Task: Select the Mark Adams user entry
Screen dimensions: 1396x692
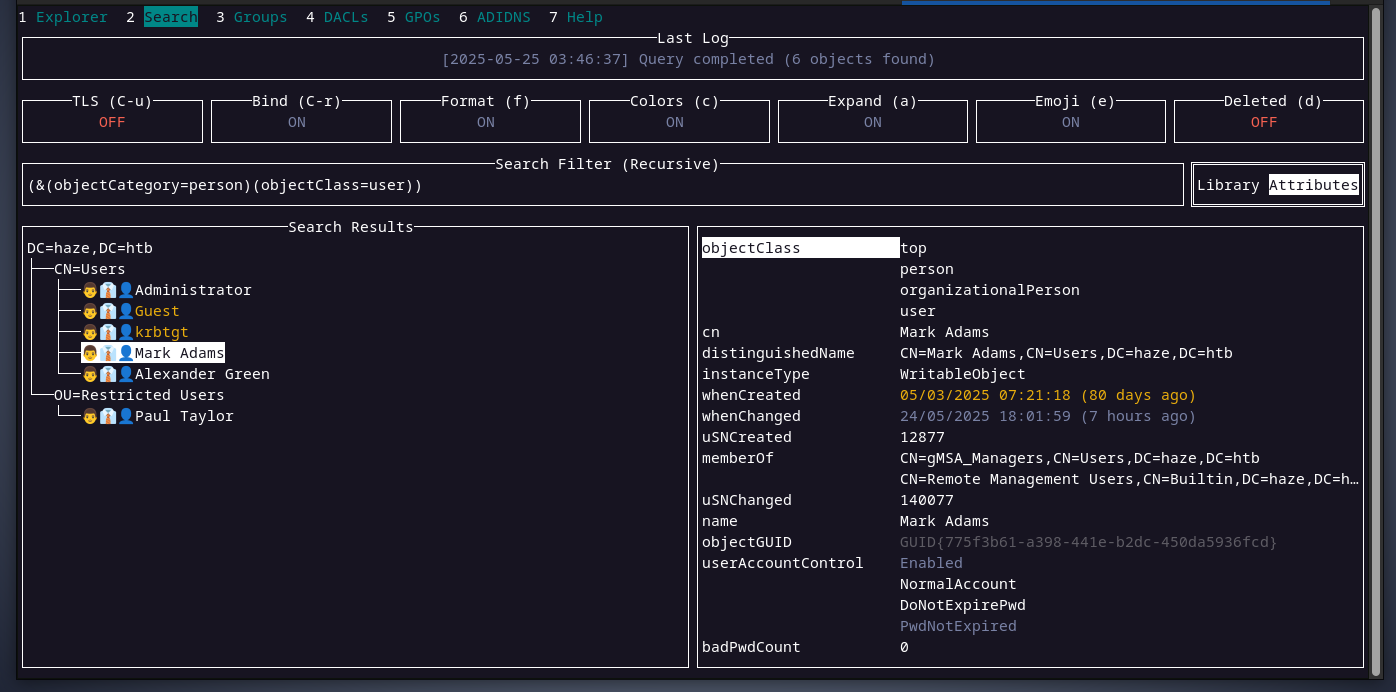Action: pyautogui.click(x=179, y=353)
